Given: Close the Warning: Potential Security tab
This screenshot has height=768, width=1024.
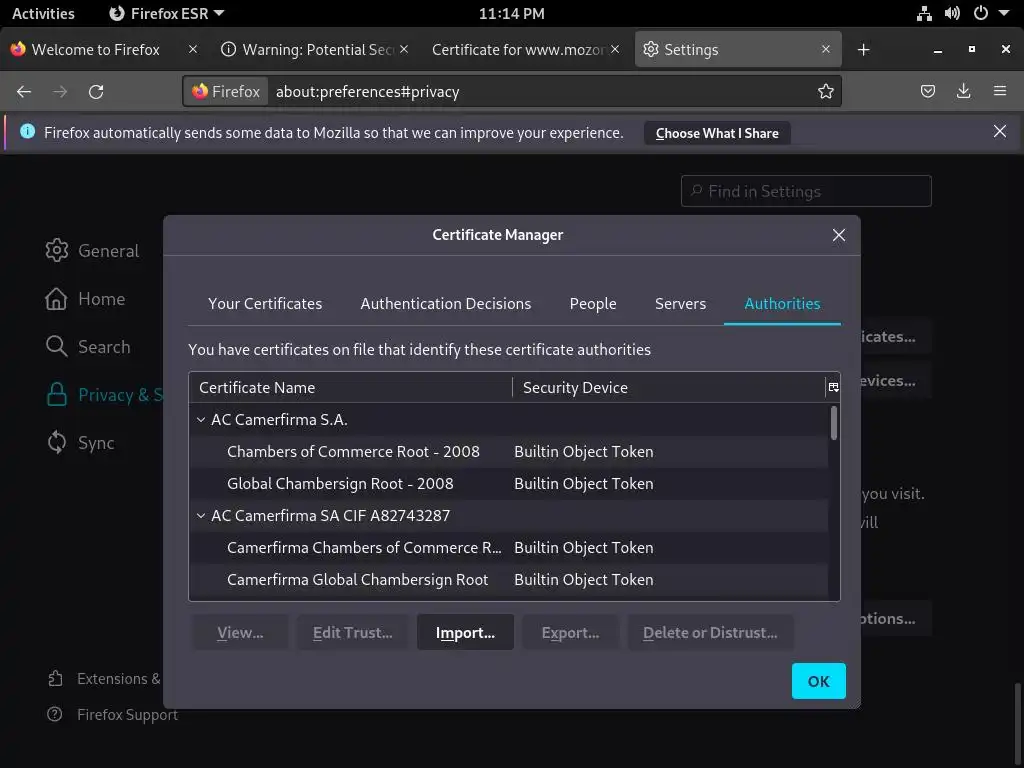Looking at the screenshot, I should [x=404, y=49].
